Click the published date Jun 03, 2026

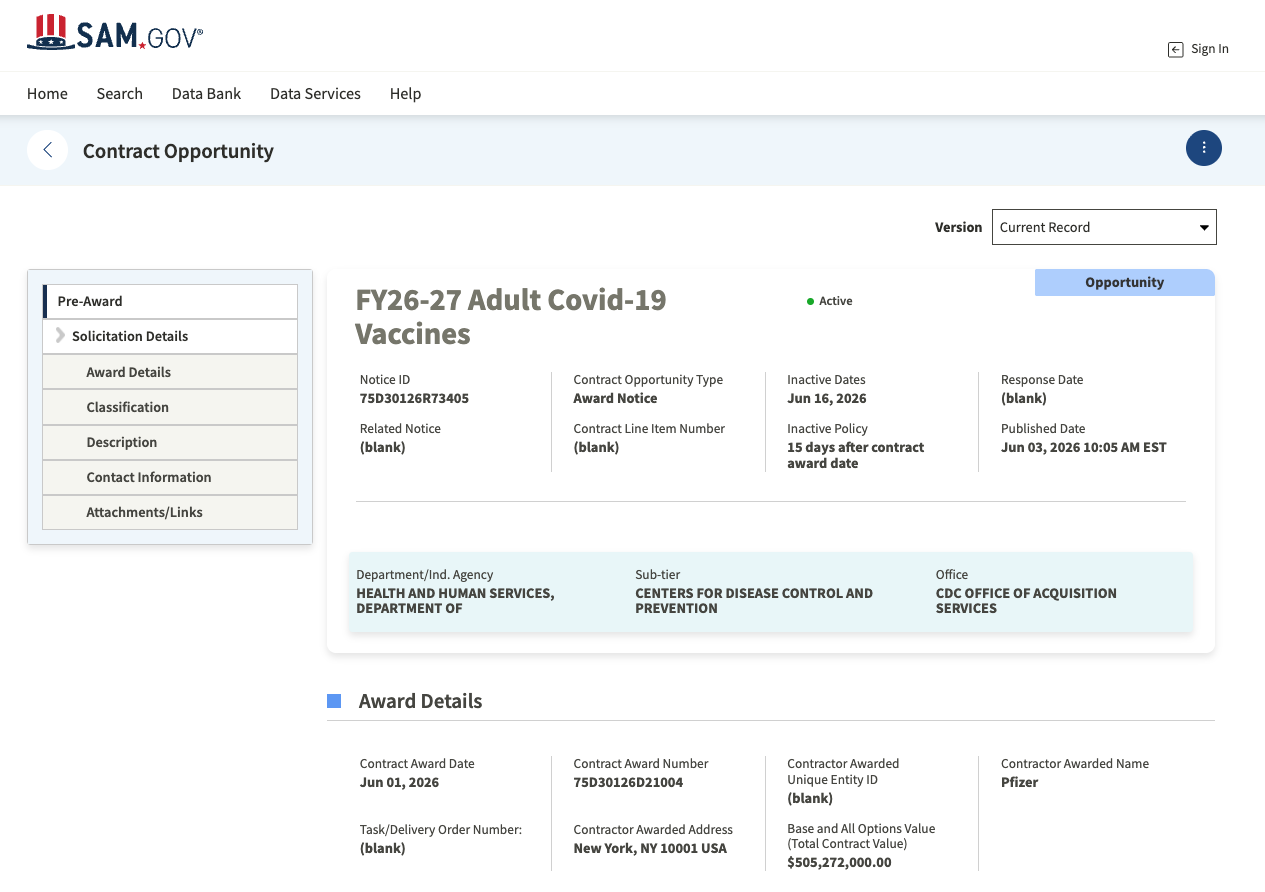(x=1084, y=447)
